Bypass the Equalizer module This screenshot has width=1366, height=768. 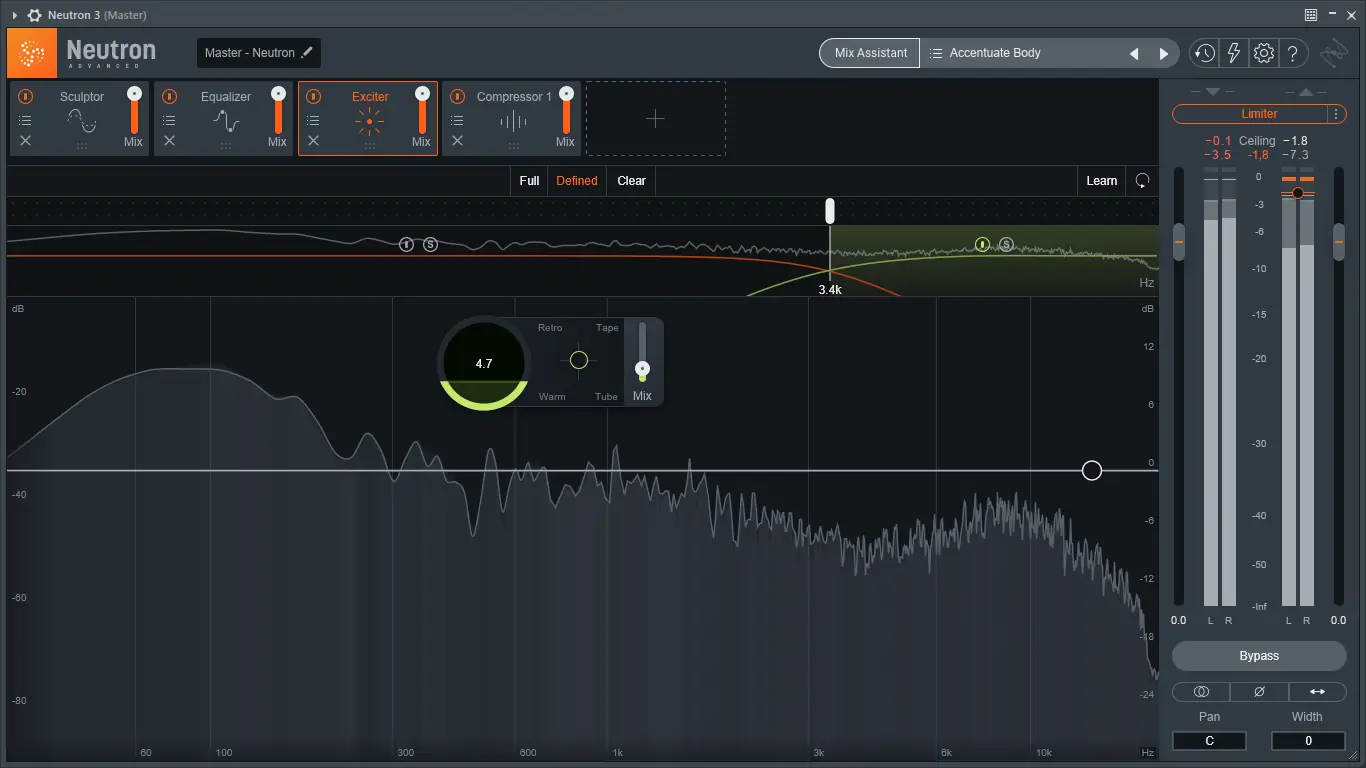169,97
